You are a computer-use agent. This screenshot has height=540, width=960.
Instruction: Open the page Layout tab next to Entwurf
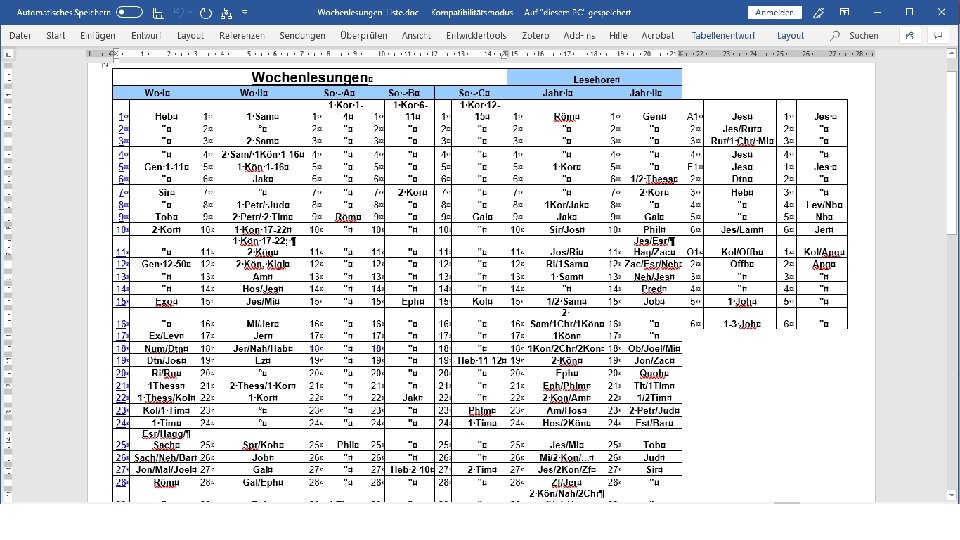tap(190, 36)
